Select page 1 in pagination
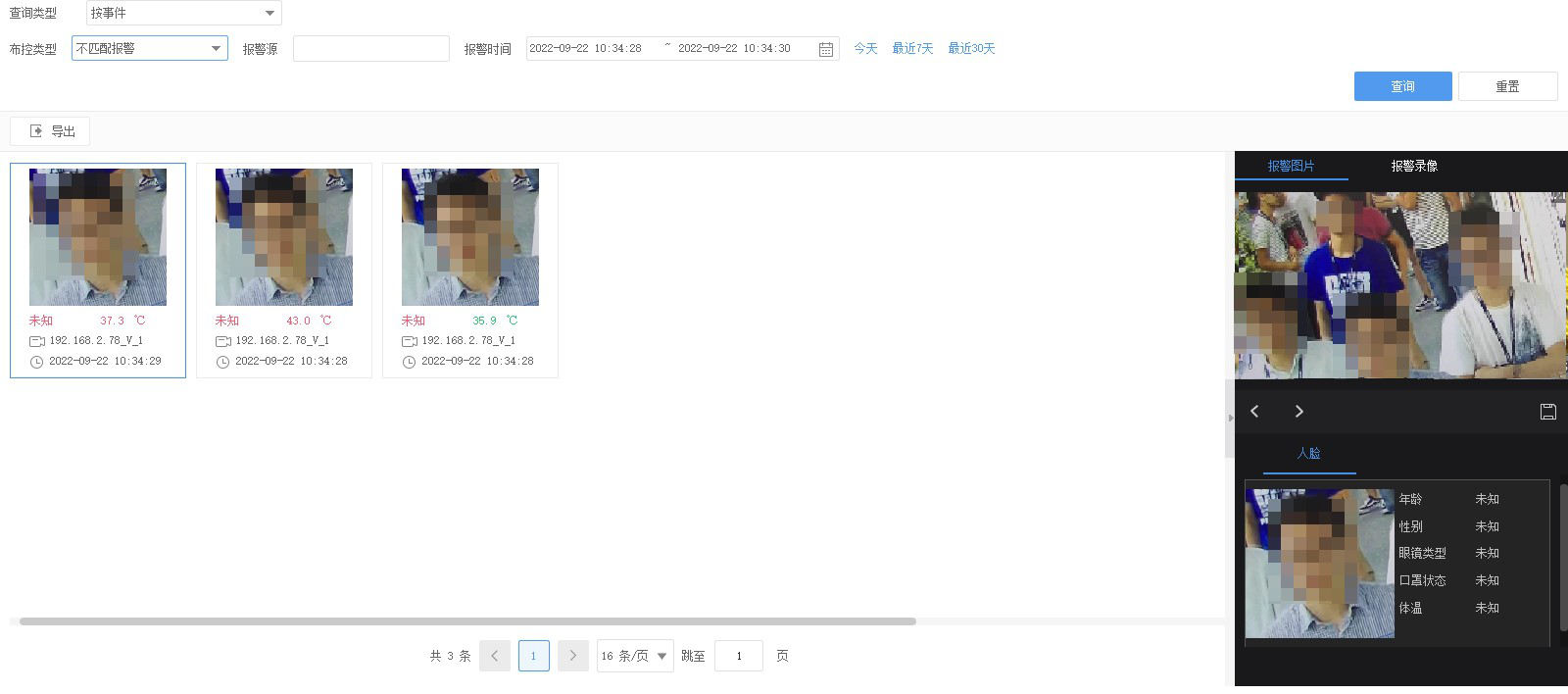Screen dimensions: 1568x694 coord(534,656)
